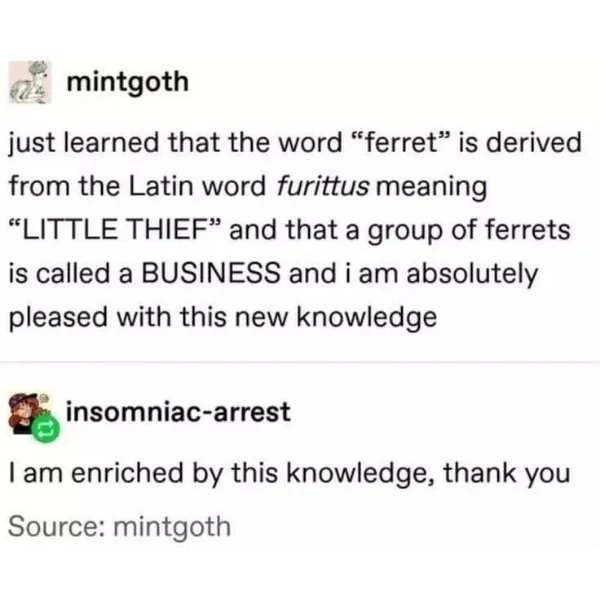Click the word "absolutely" in the post

click(473, 275)
